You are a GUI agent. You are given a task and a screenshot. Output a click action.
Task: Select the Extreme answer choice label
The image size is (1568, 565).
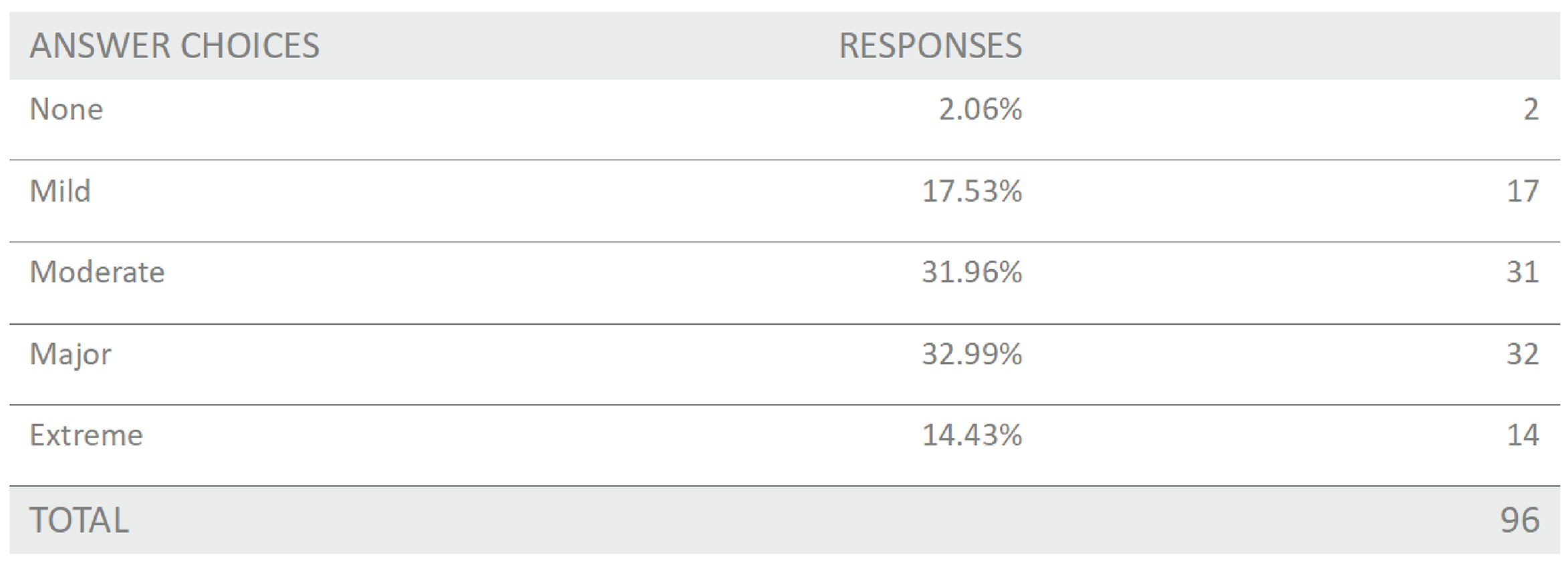86,435
